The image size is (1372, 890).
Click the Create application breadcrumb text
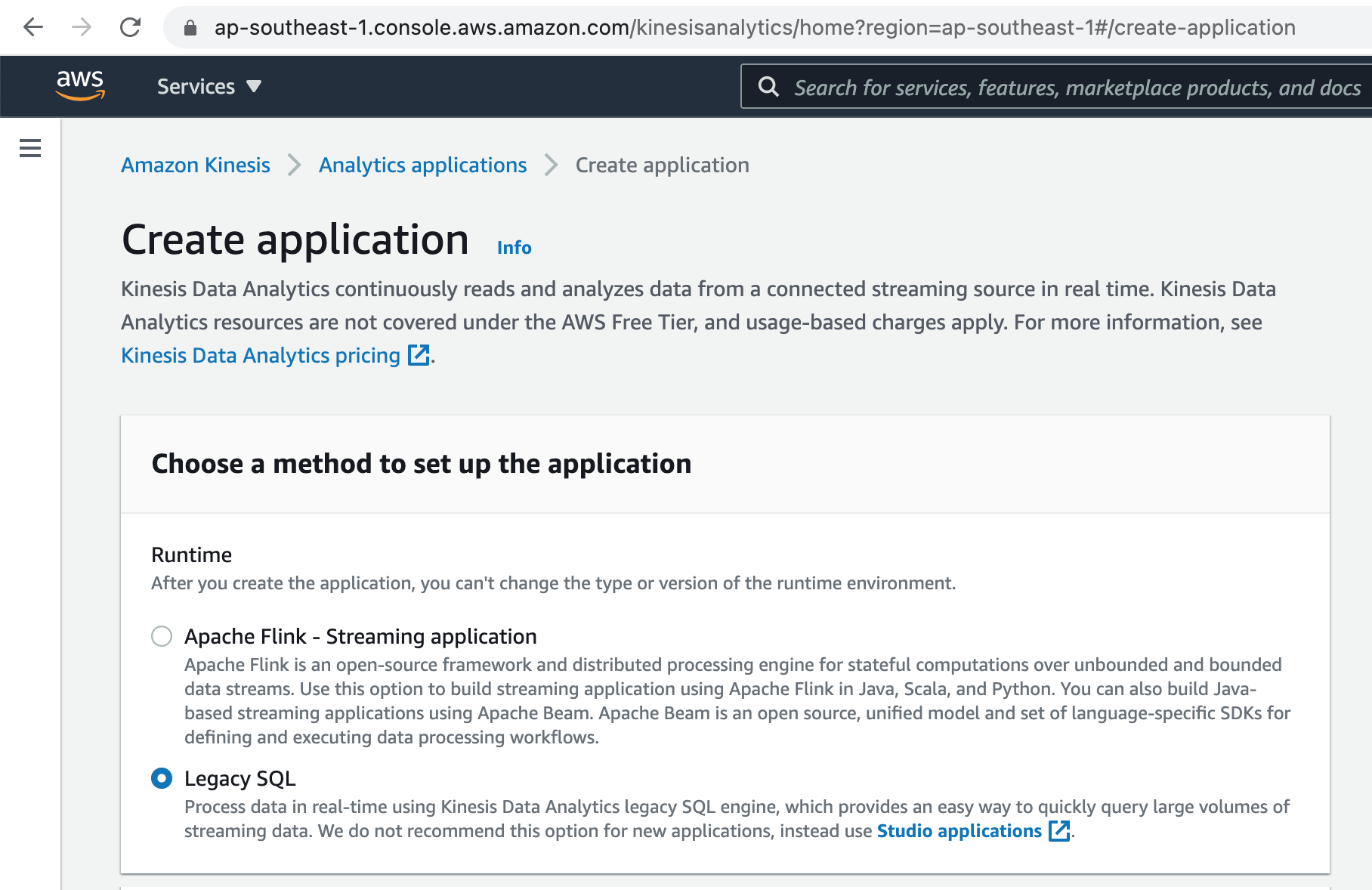click(663, 165)
